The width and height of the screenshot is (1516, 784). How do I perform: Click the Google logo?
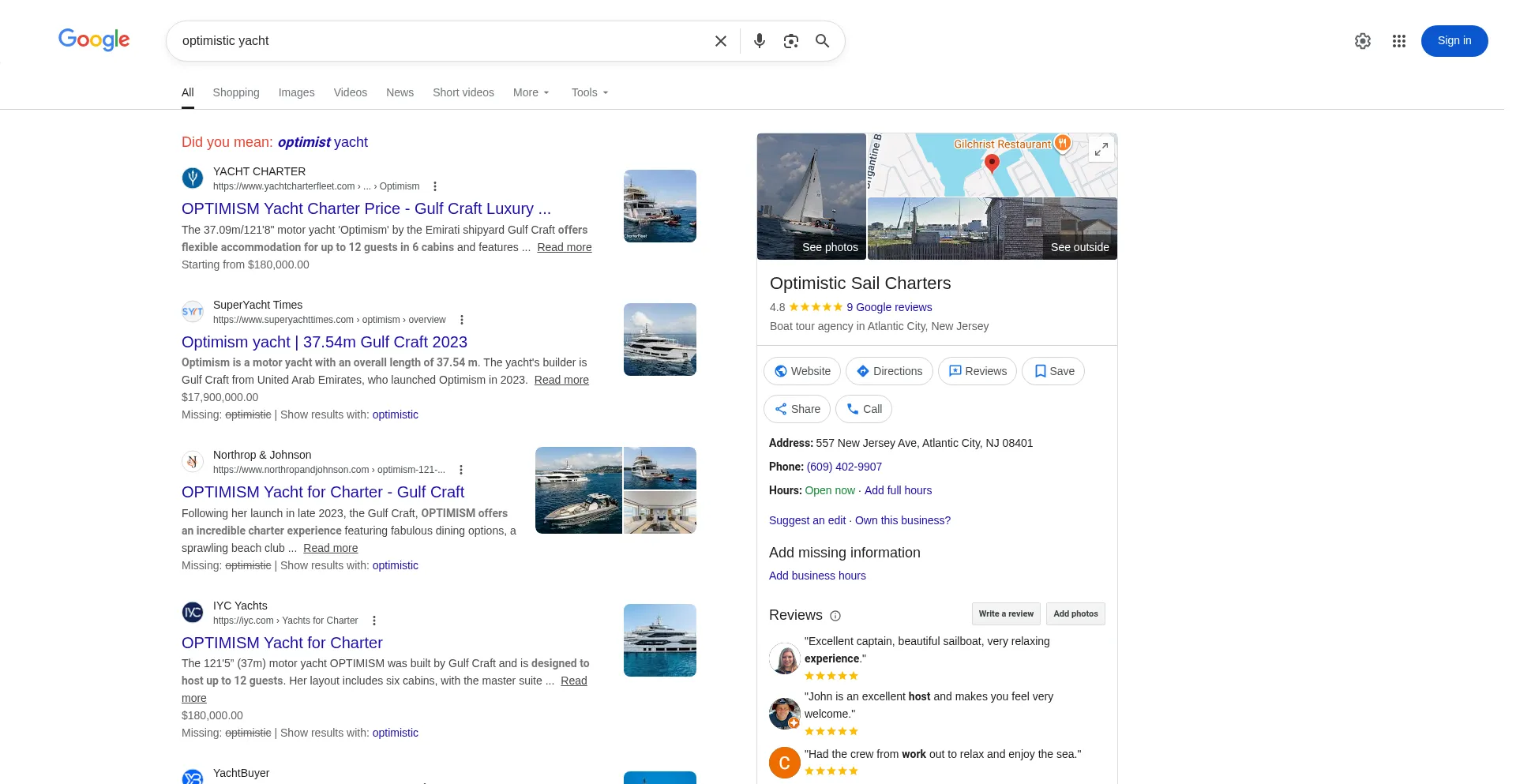tap(94, 39)
